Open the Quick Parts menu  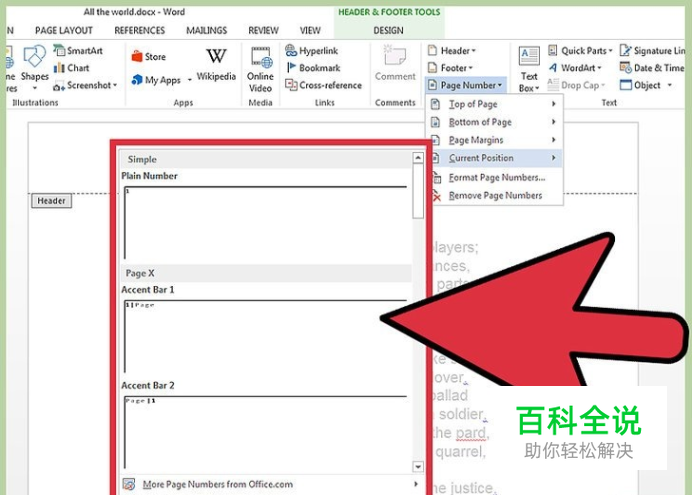pos(580,51)
